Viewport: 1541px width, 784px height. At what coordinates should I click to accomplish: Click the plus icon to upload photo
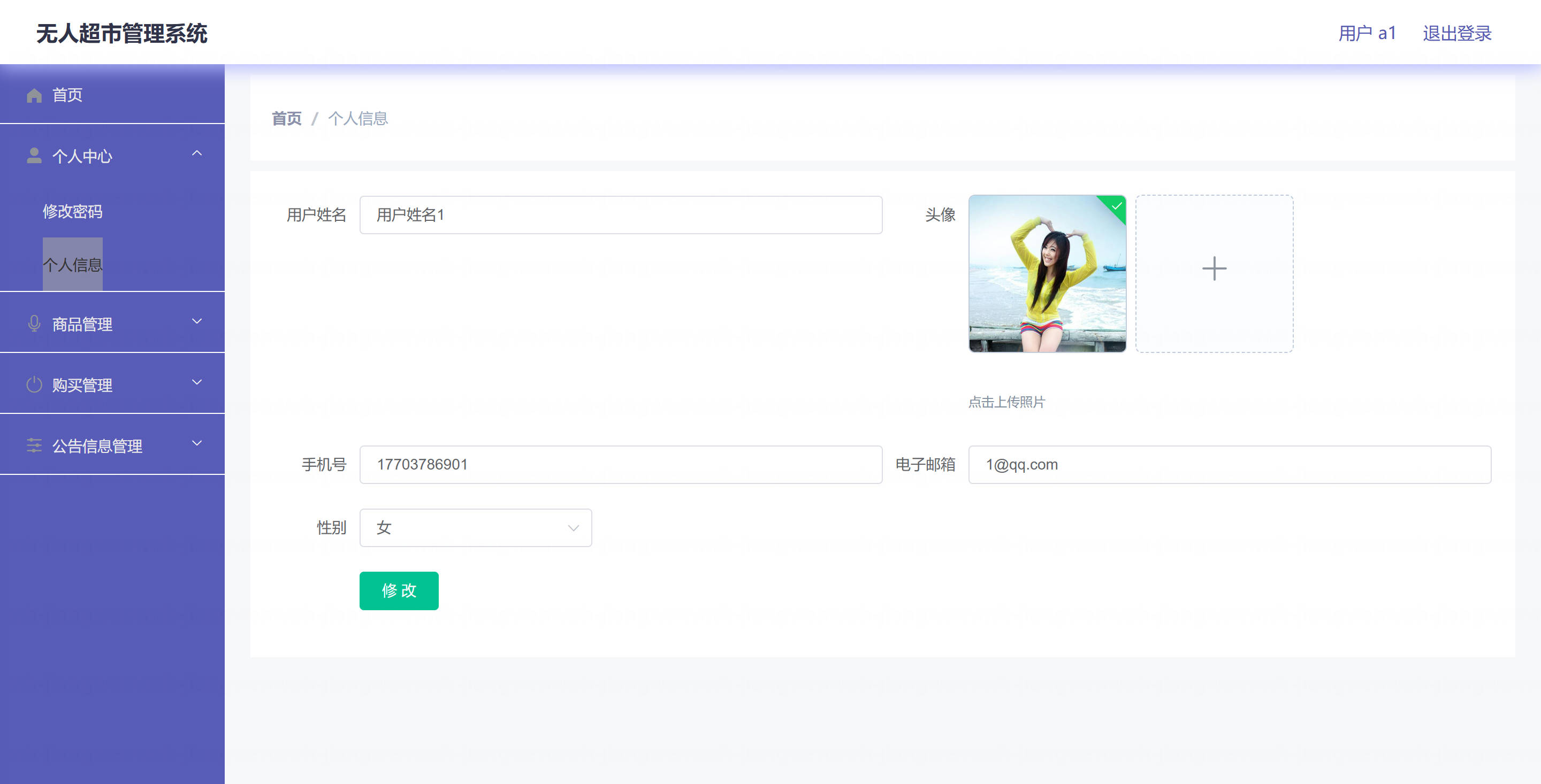1214,268
